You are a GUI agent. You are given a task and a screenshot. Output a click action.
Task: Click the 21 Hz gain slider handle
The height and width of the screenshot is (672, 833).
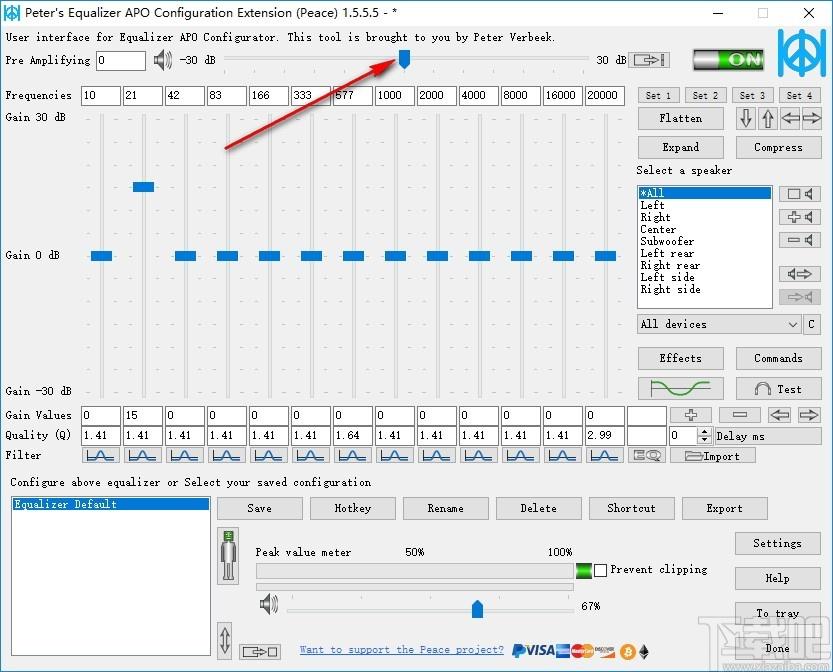pos(143,186)
